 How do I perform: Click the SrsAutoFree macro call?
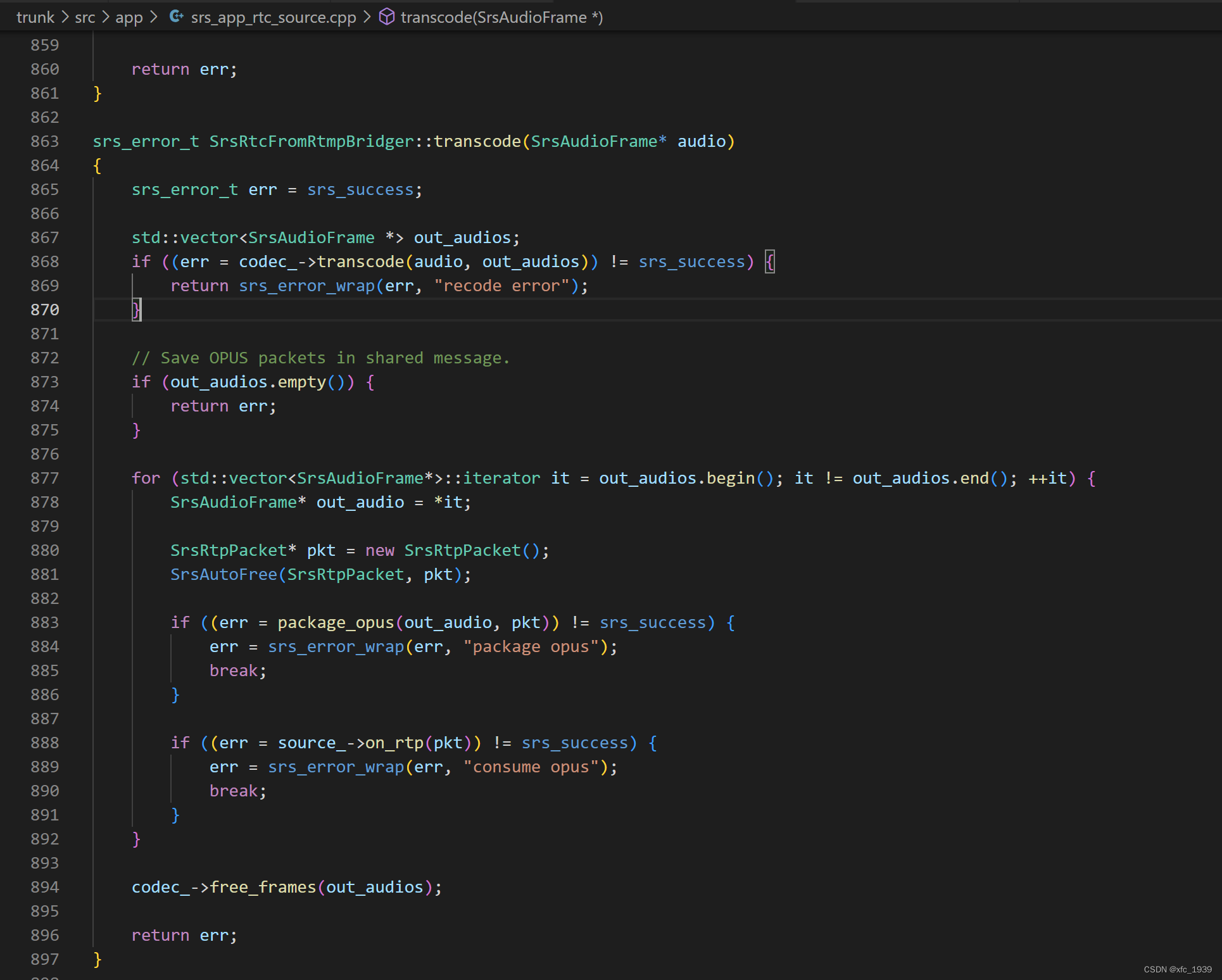(x=224, y=574)
